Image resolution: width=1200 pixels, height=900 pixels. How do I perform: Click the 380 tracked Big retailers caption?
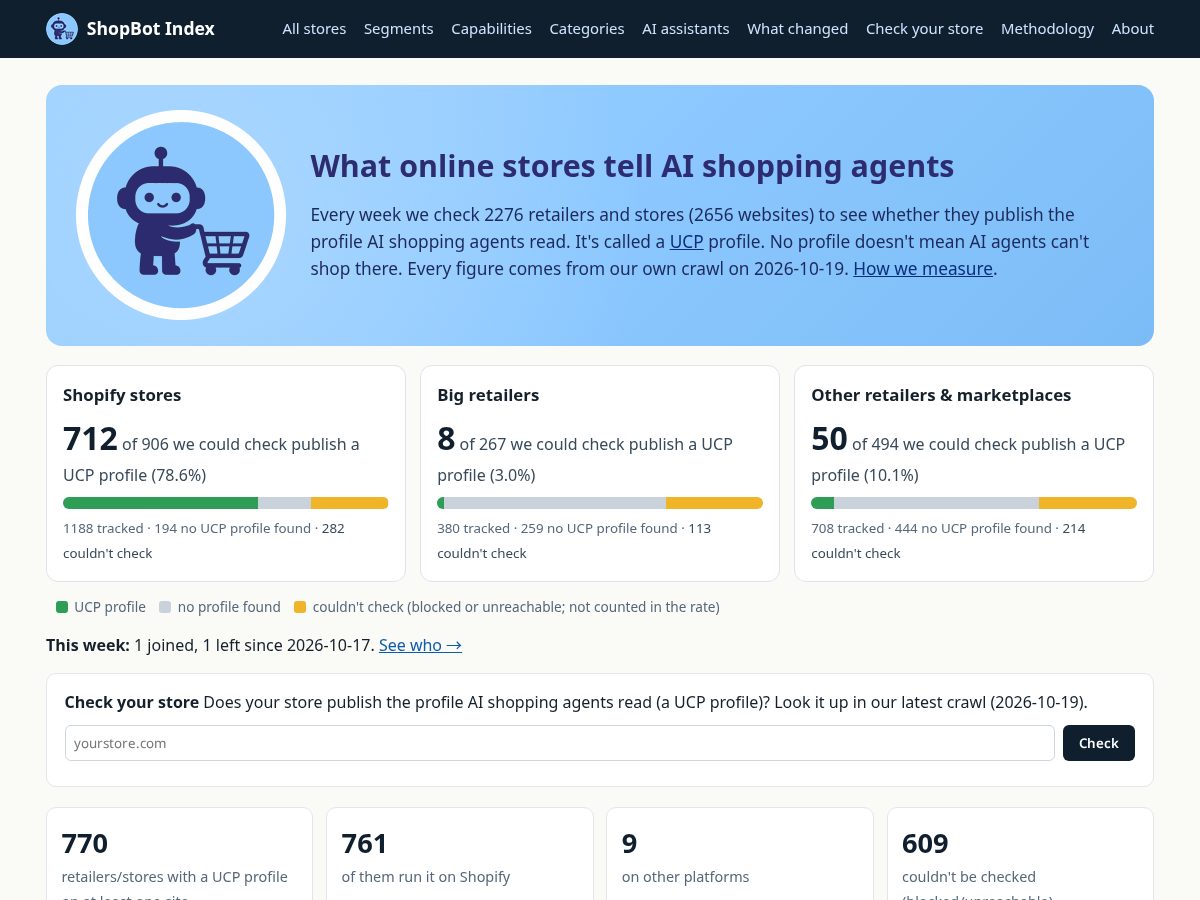point(574,540)
